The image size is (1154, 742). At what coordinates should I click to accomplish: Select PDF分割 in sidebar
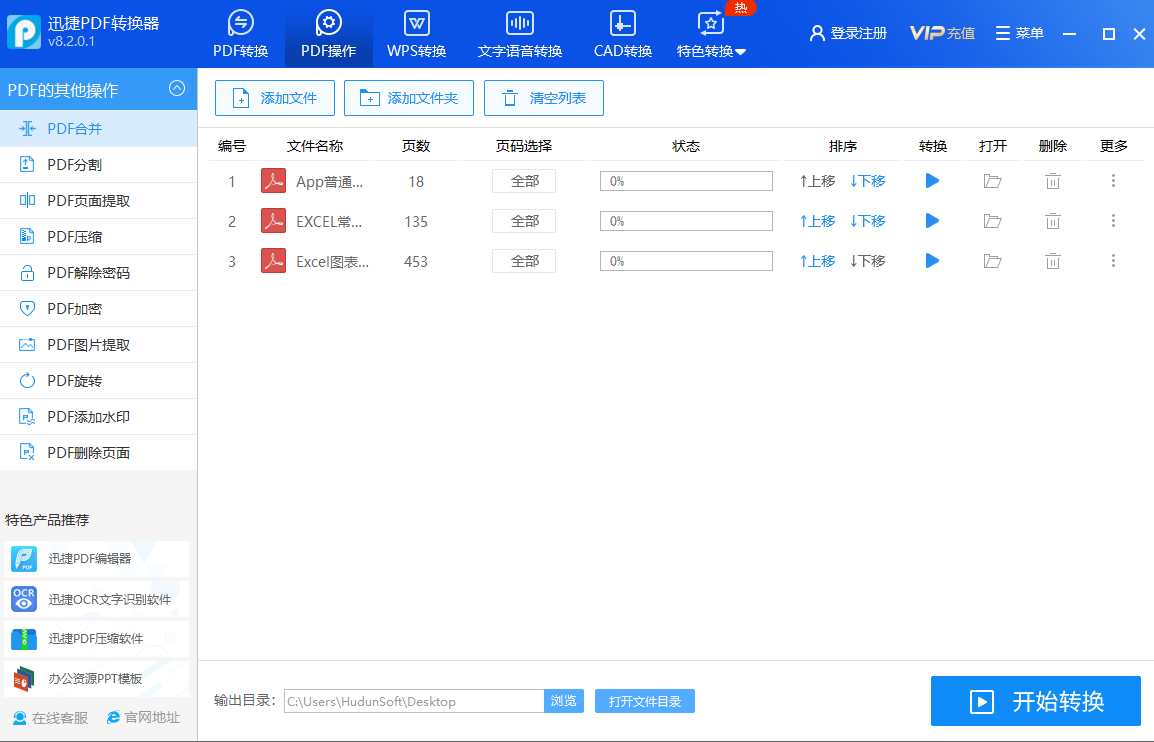coord(99,165)
